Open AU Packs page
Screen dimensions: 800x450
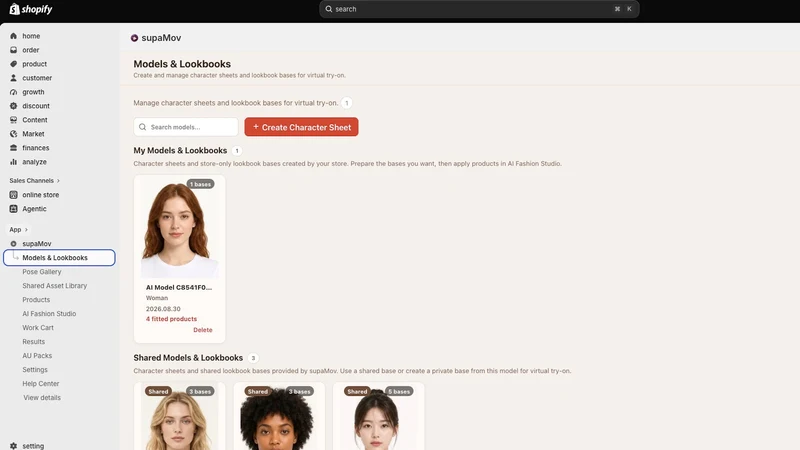[x=37, y=356]
